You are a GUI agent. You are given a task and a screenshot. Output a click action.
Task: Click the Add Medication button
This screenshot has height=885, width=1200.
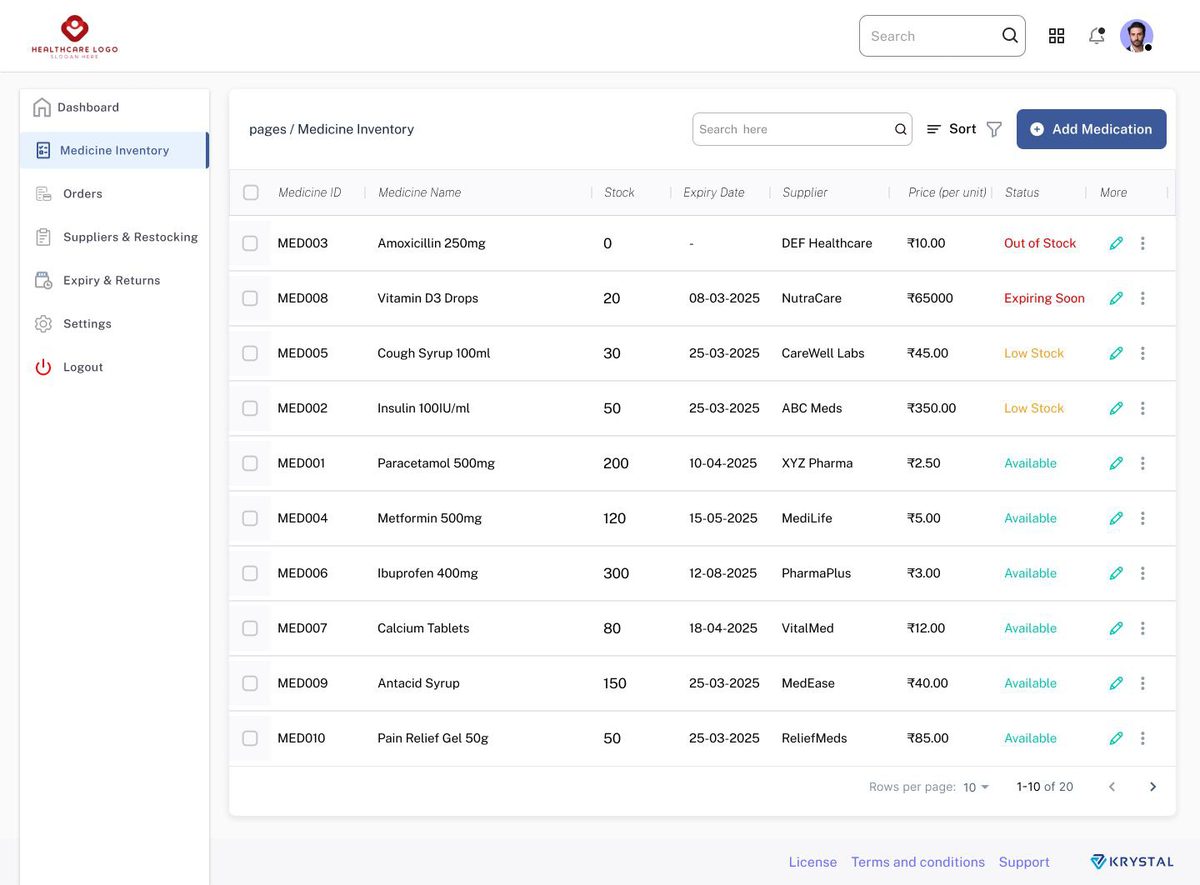pyautogui.click(x=1091, y=129)
